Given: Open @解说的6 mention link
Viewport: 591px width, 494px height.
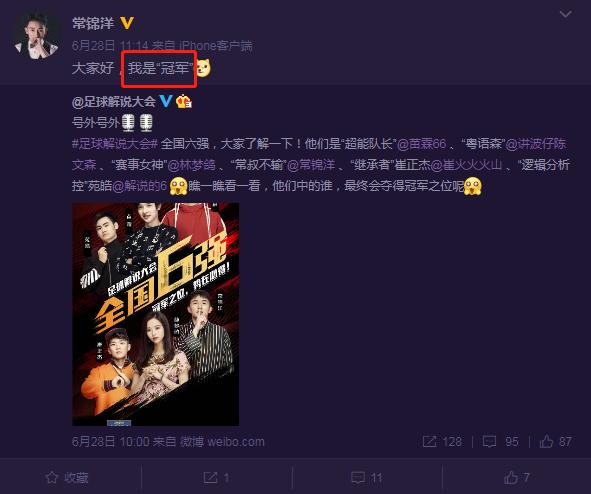Looking at the screenshot, I should click(x=139, y=186).
